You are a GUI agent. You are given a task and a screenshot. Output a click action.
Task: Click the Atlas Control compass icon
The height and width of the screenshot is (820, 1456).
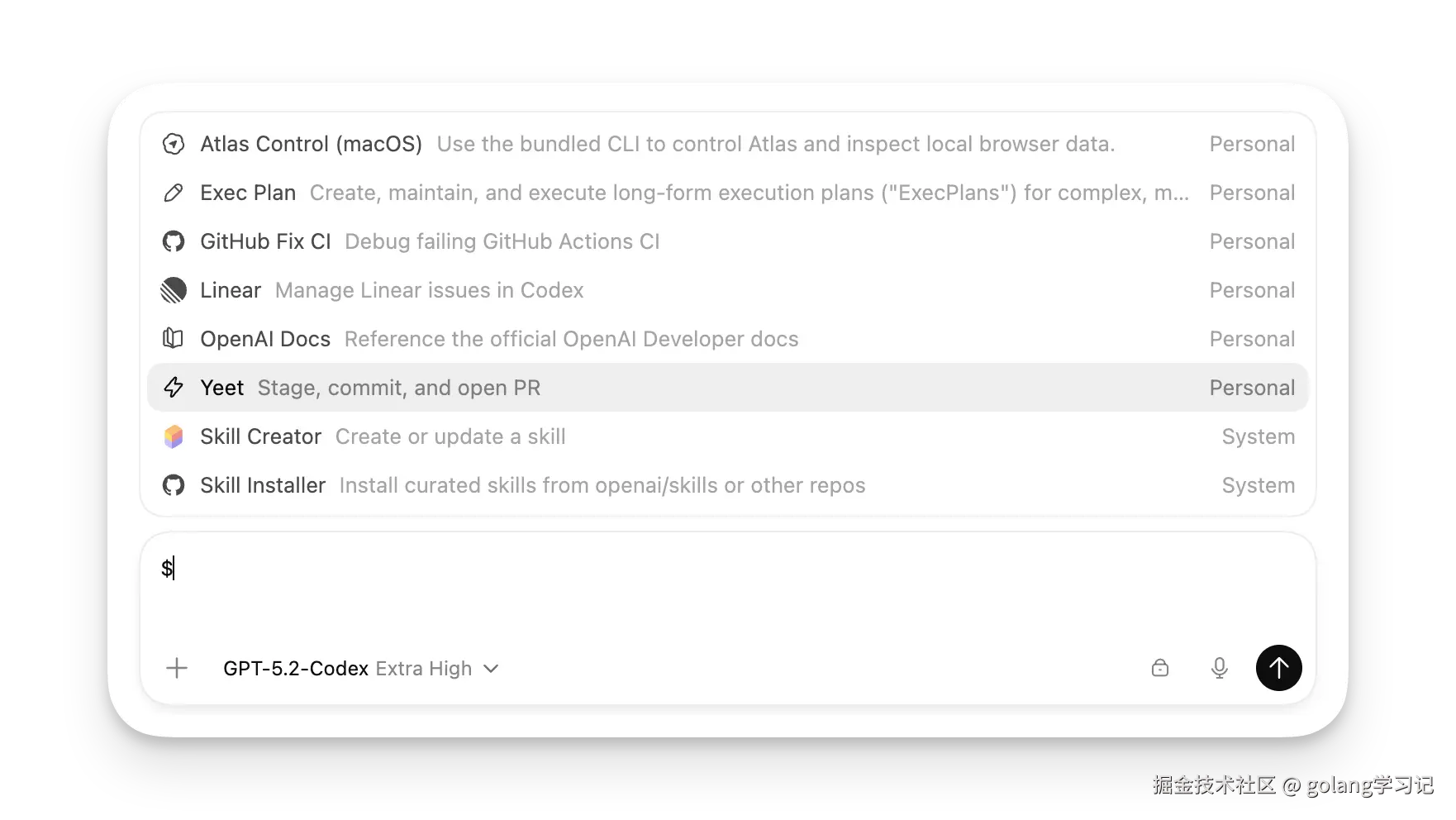(174, 144)
